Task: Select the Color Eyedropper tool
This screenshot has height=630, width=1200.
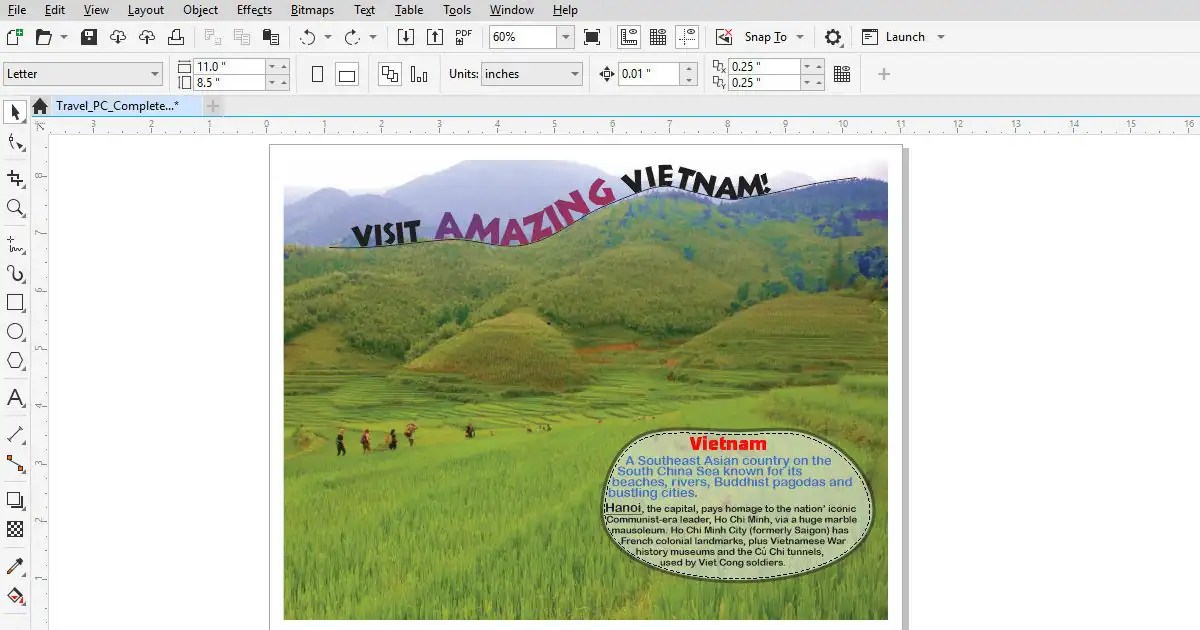Action: point(16,566)
